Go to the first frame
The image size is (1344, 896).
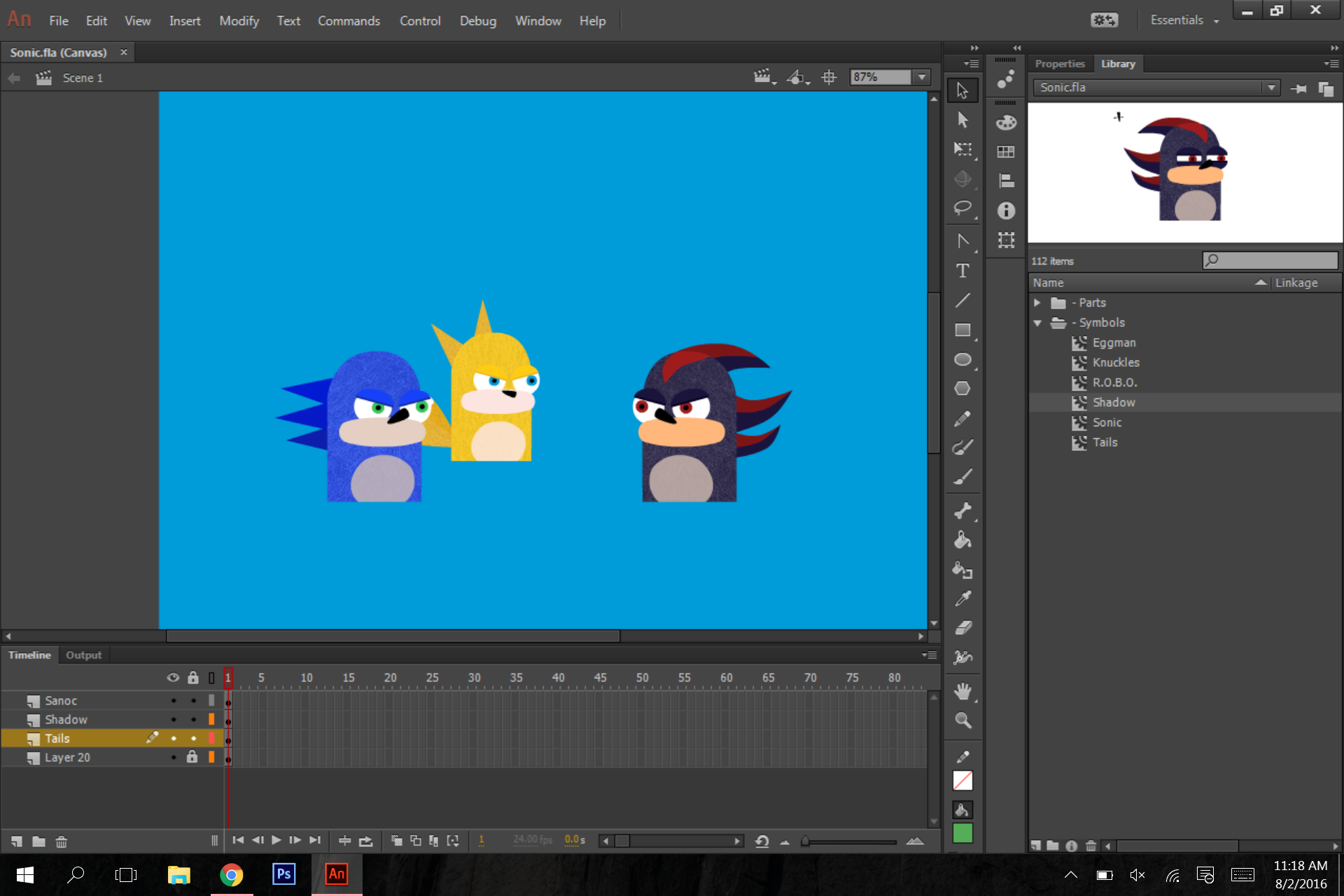(238, 840)
